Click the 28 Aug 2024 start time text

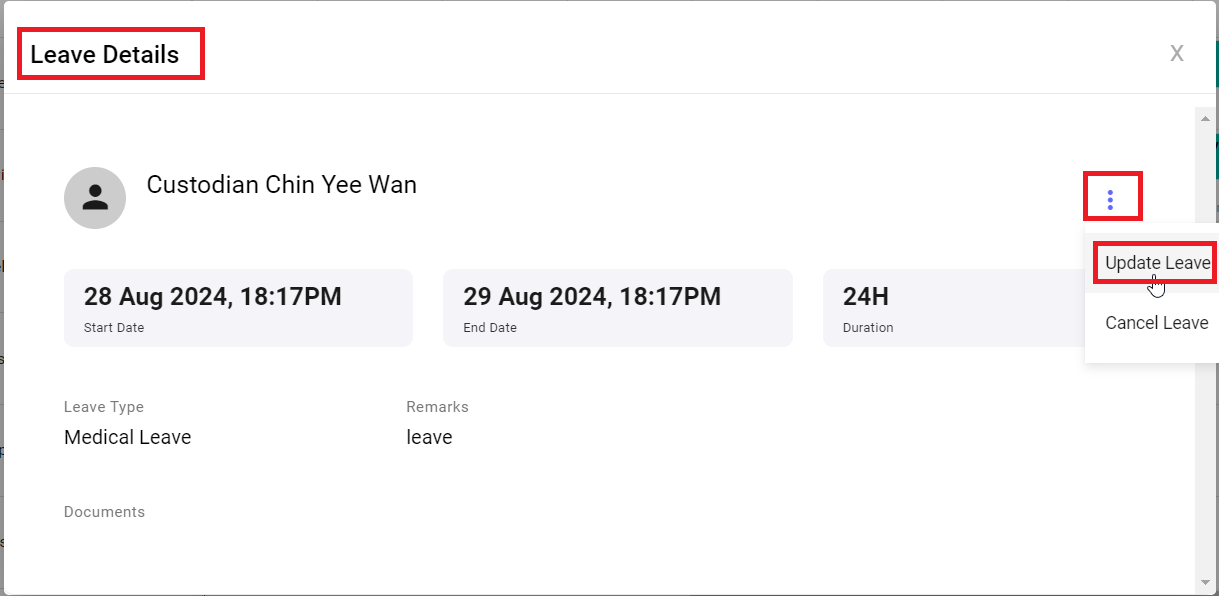click(213, 297)
